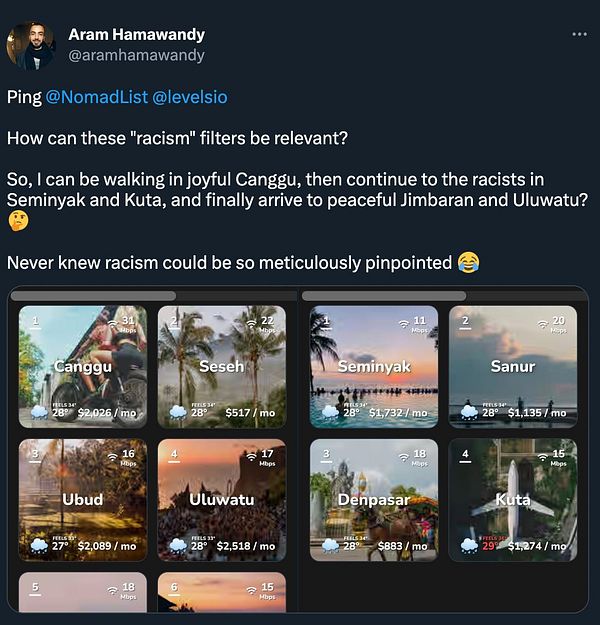Screen dimensions: 600x625
Task: Click the $2,026 / mo price on Canggu
Action: pyautogui.click(x=107, y=412)
